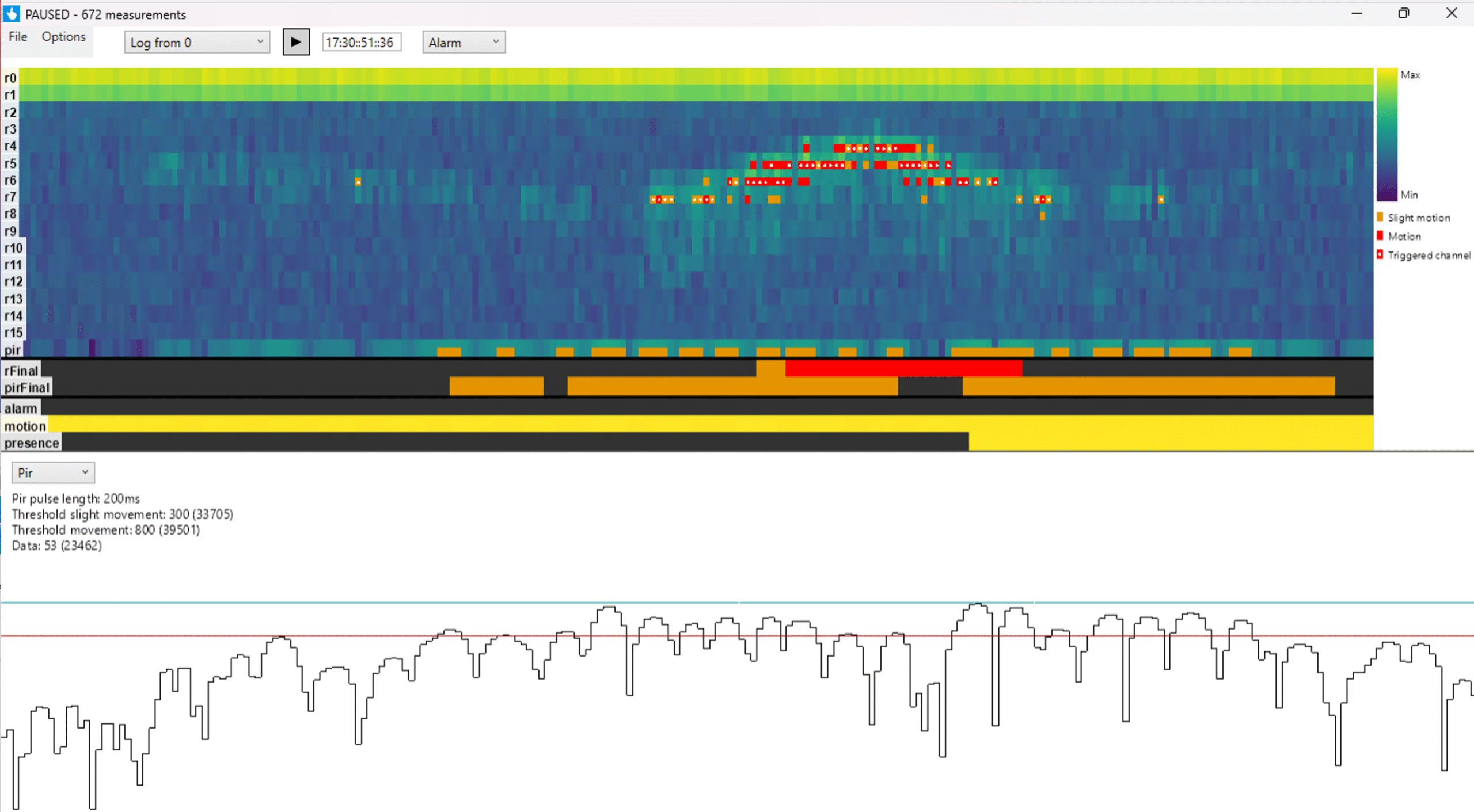Select the rFinal track label
The width and height of the screenshot is (1474, 812).
tap(21, 371)
